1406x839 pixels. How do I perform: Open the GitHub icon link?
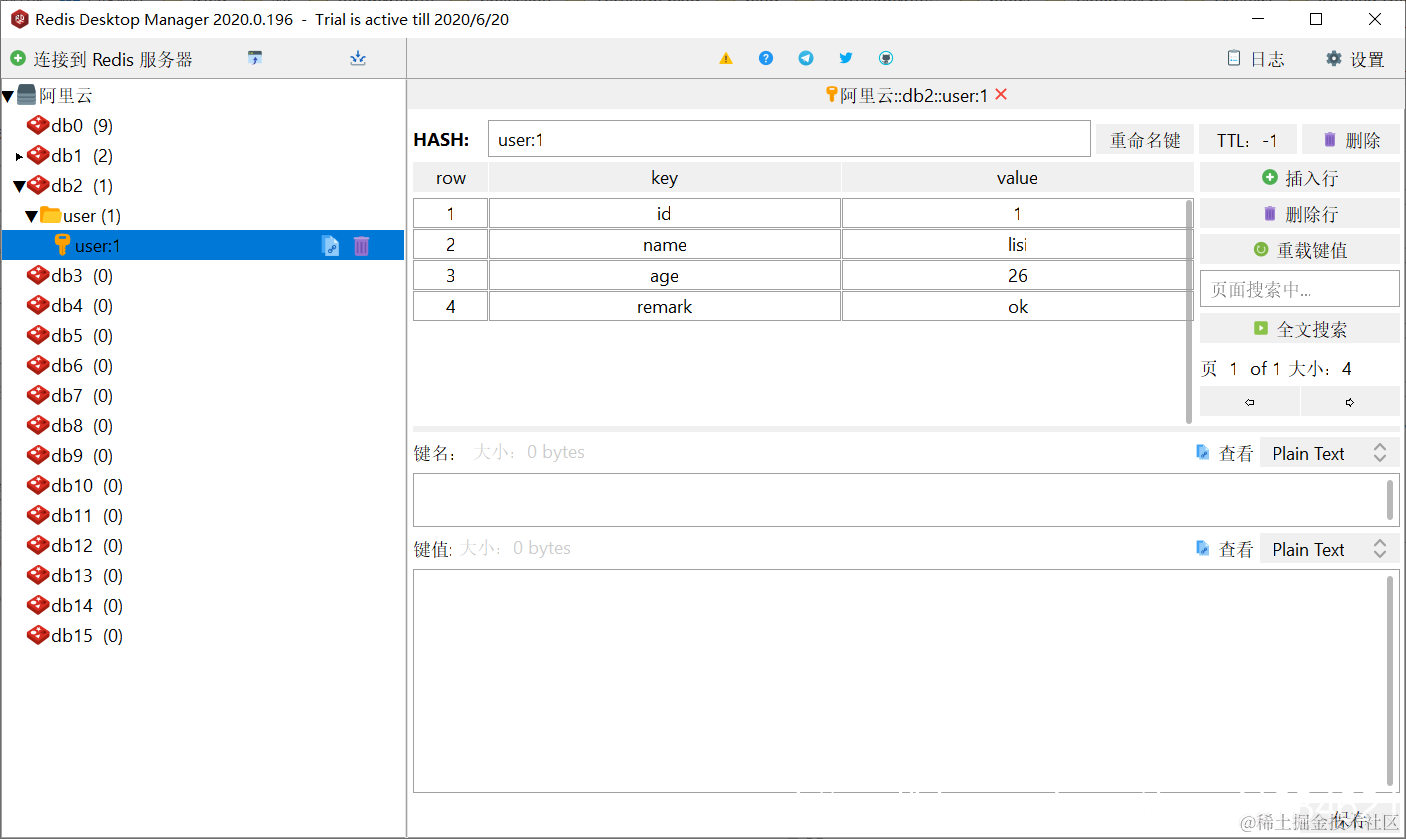pos(886,59)
